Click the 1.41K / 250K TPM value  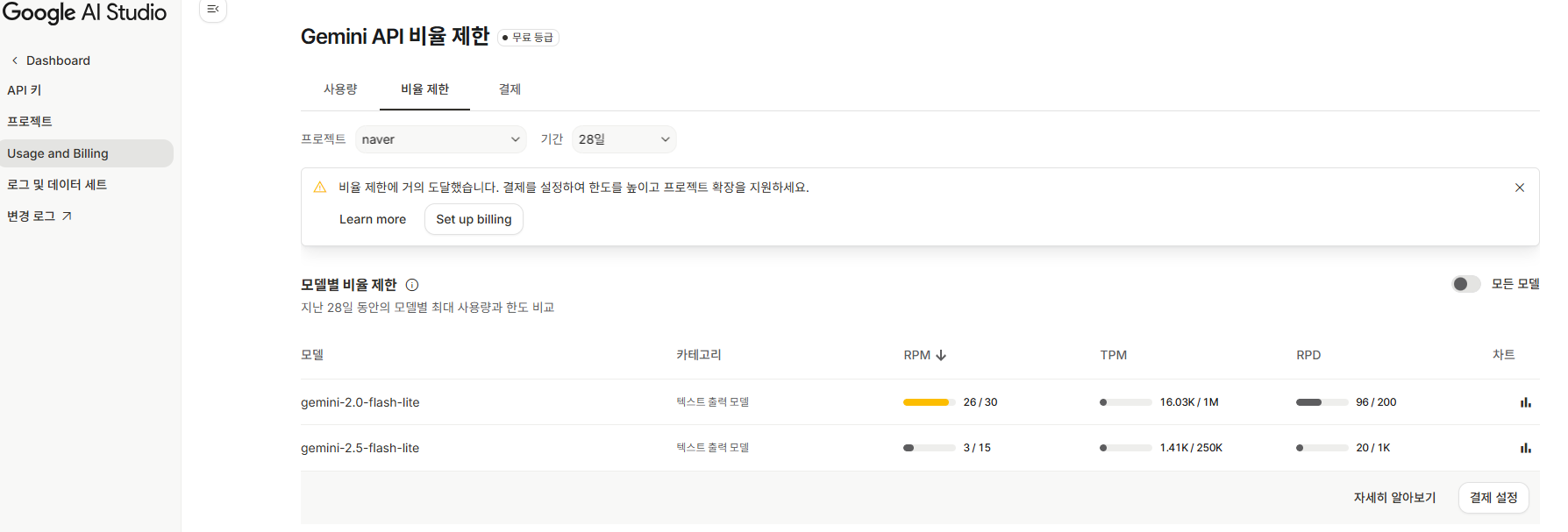coord(1191,448)
